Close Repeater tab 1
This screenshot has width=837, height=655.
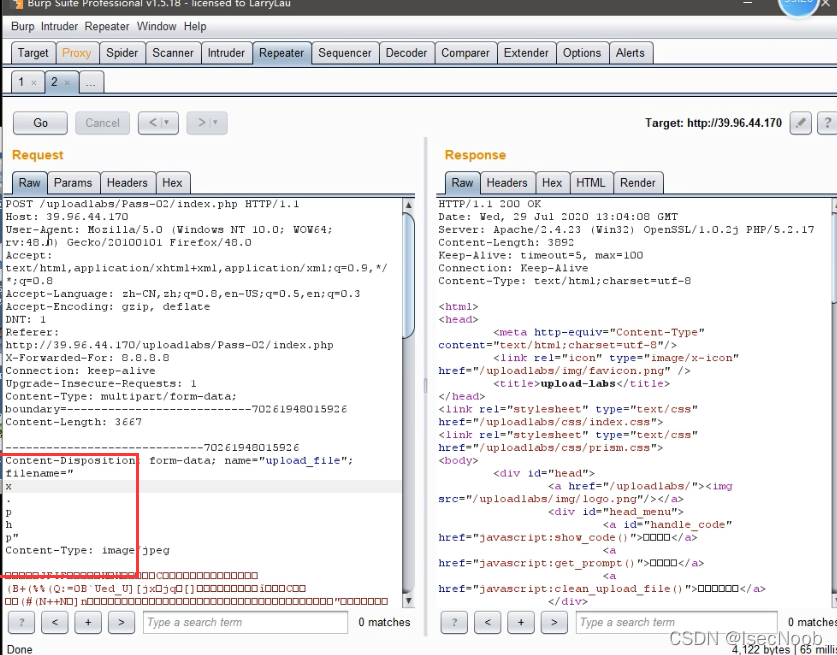tap(34, 83)
